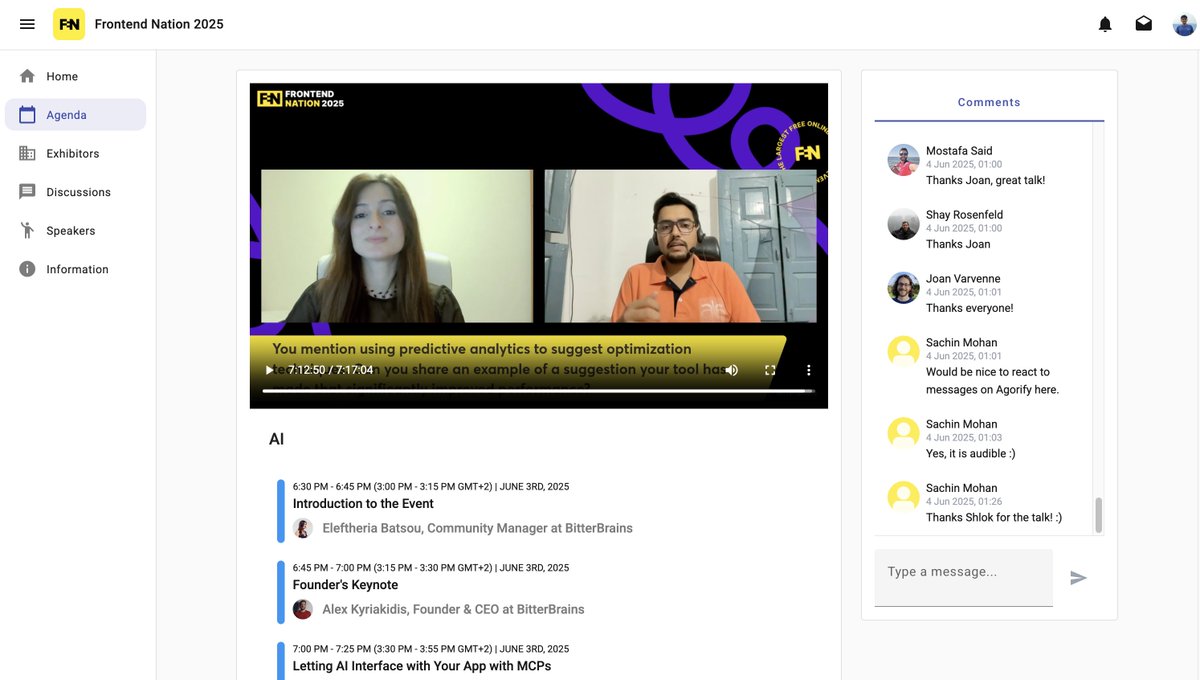Open the notifications bell
Viewport: 1200px width, 680px height.
coord(1105,24)
